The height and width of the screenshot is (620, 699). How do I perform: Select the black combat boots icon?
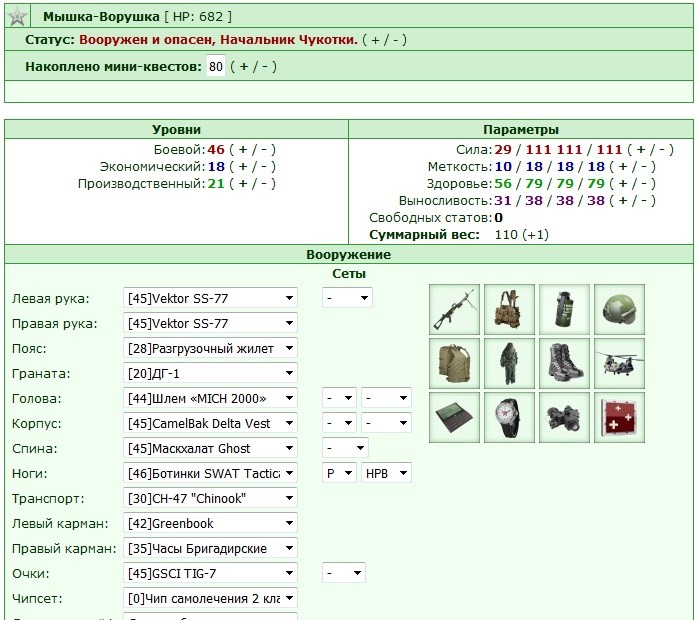coord(564,363)
